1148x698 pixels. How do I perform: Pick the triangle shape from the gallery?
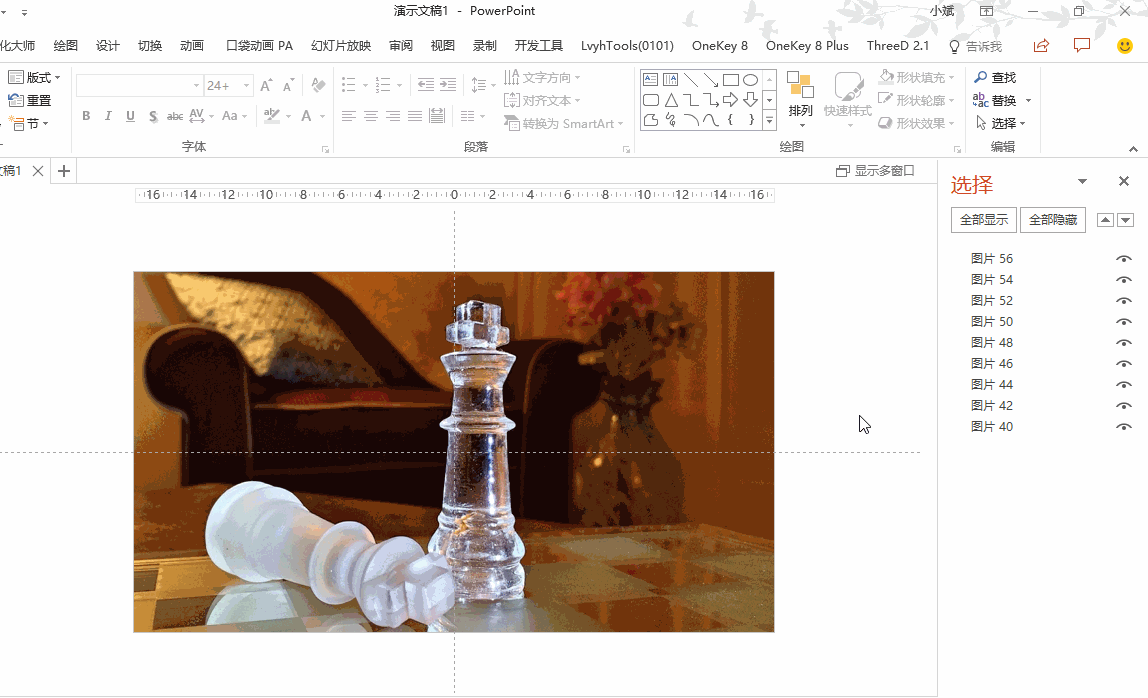coord(671,100)
